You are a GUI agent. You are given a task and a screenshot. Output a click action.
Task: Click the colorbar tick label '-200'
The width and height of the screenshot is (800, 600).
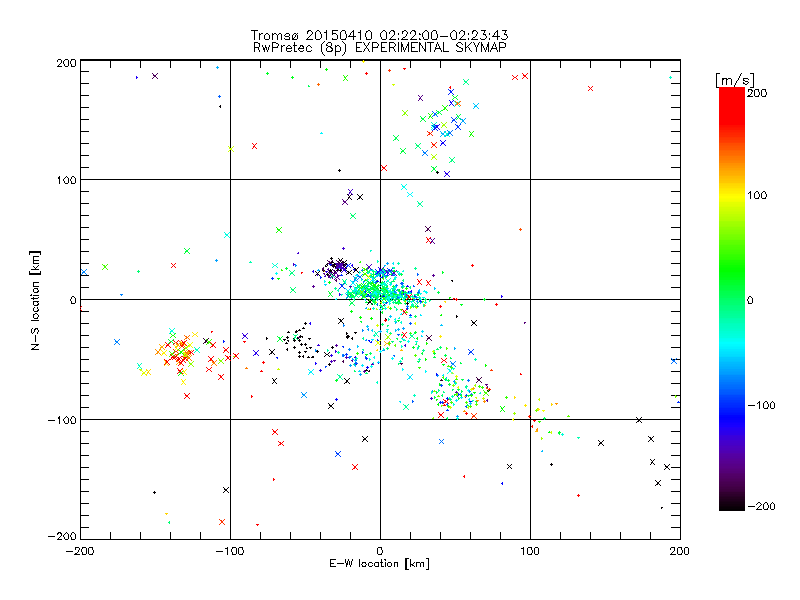(x=761, y=506)
